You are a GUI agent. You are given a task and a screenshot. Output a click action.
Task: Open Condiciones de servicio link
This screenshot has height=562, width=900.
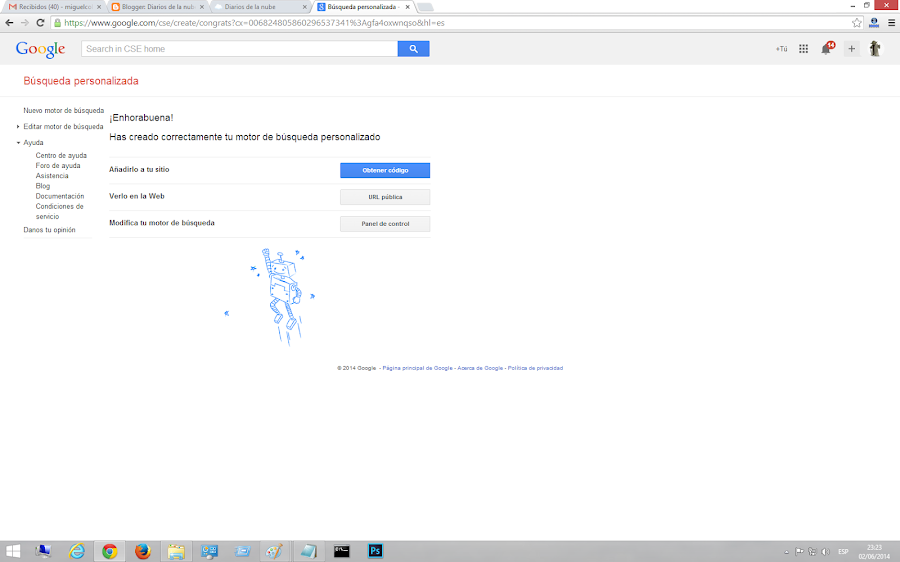pyautogui.click(x=59, y=211)
